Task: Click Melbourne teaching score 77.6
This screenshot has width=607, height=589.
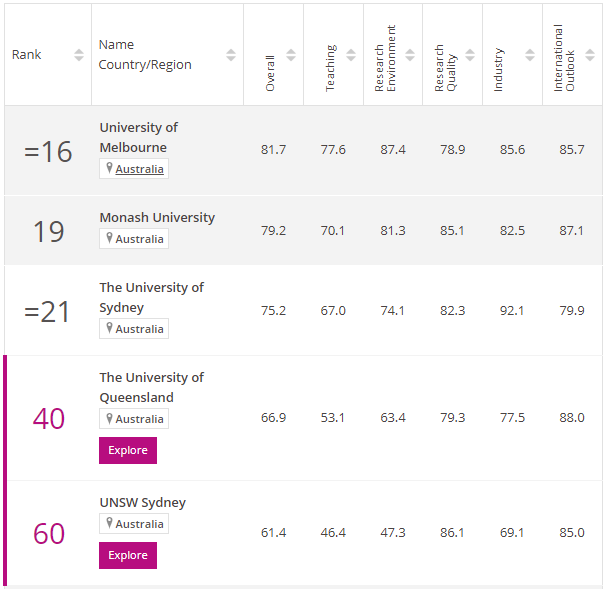Action: pos(333,150)
